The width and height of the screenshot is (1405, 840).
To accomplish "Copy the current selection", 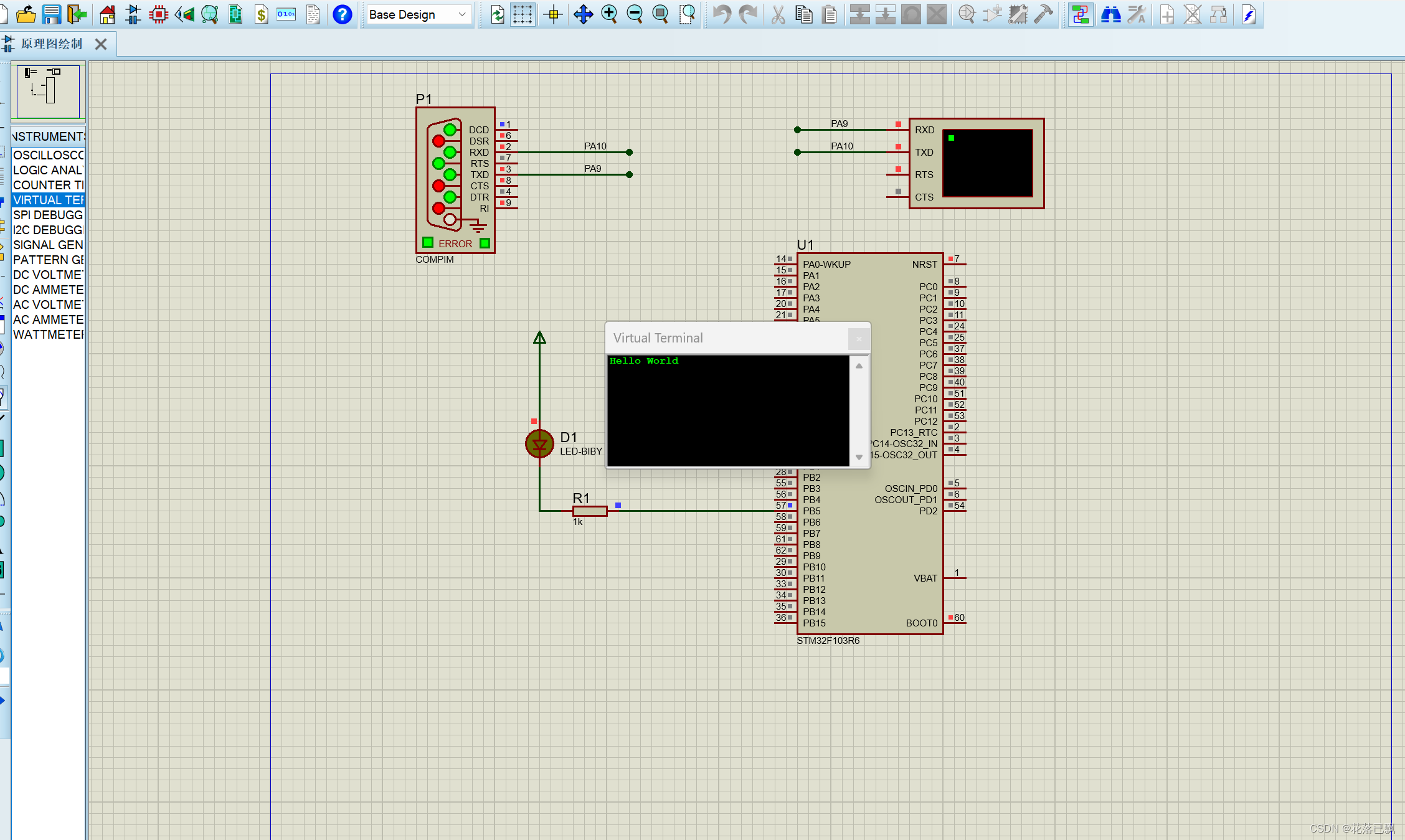I will pos(803,14).
